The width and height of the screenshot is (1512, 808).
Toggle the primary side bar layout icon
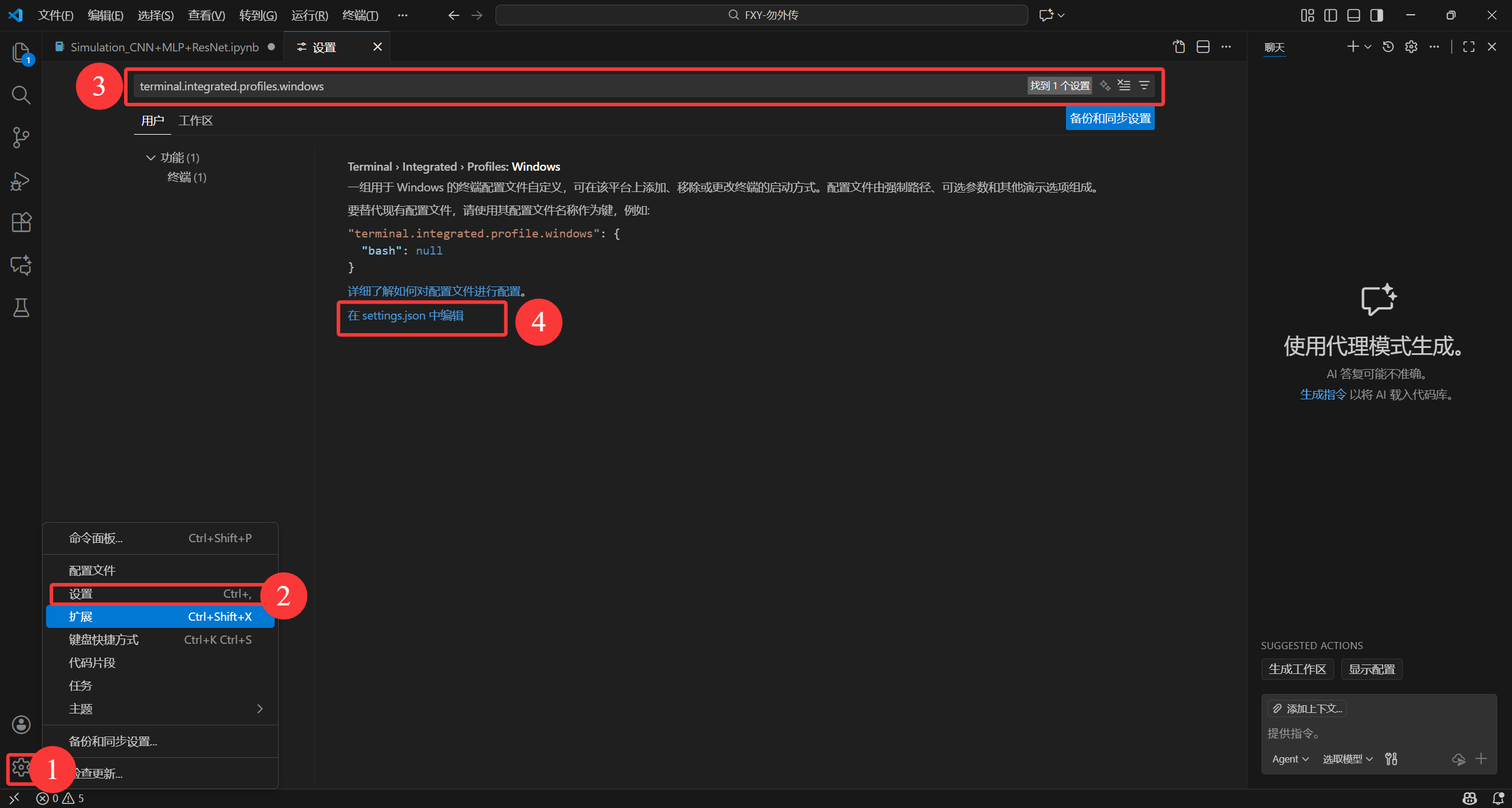pos(1330,15)
